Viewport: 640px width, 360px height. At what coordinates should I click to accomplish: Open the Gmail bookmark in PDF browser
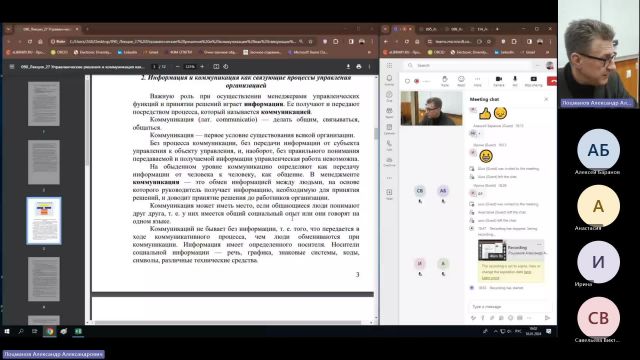151,52
